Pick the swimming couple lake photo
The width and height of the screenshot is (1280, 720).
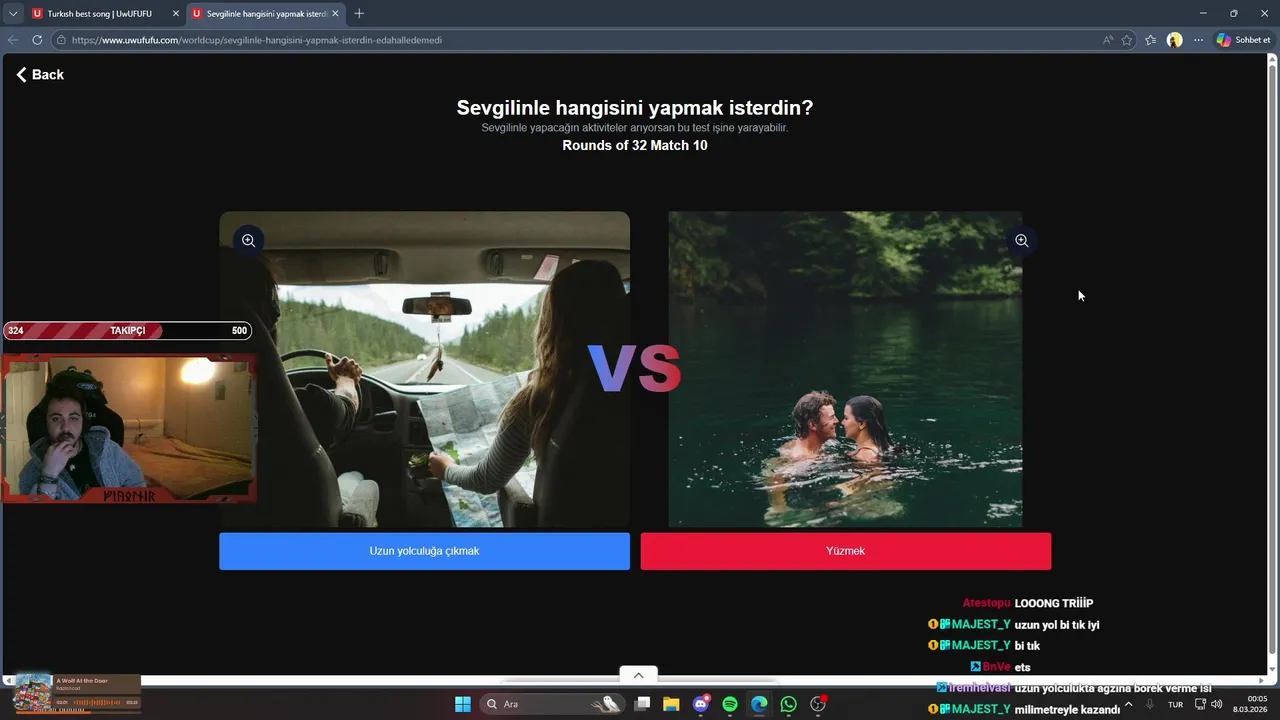(x=845, y=369)
